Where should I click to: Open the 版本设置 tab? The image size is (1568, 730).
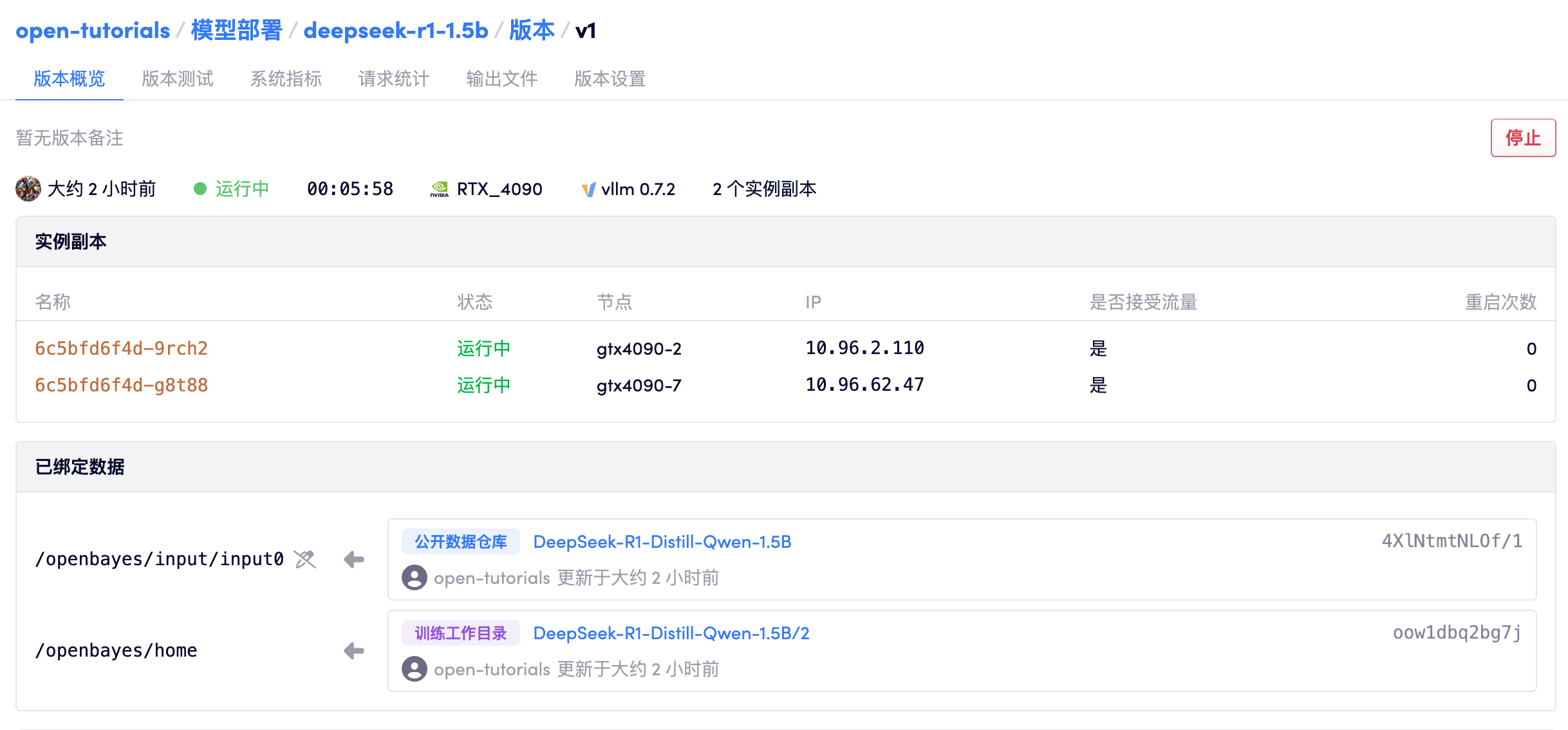pos(610,79)
